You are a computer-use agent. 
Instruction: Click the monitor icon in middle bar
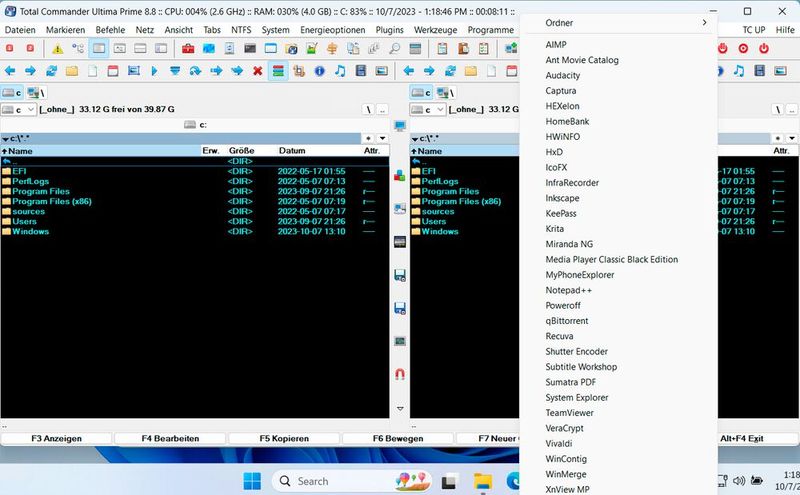pyautogui.click(x=400, y=126)
